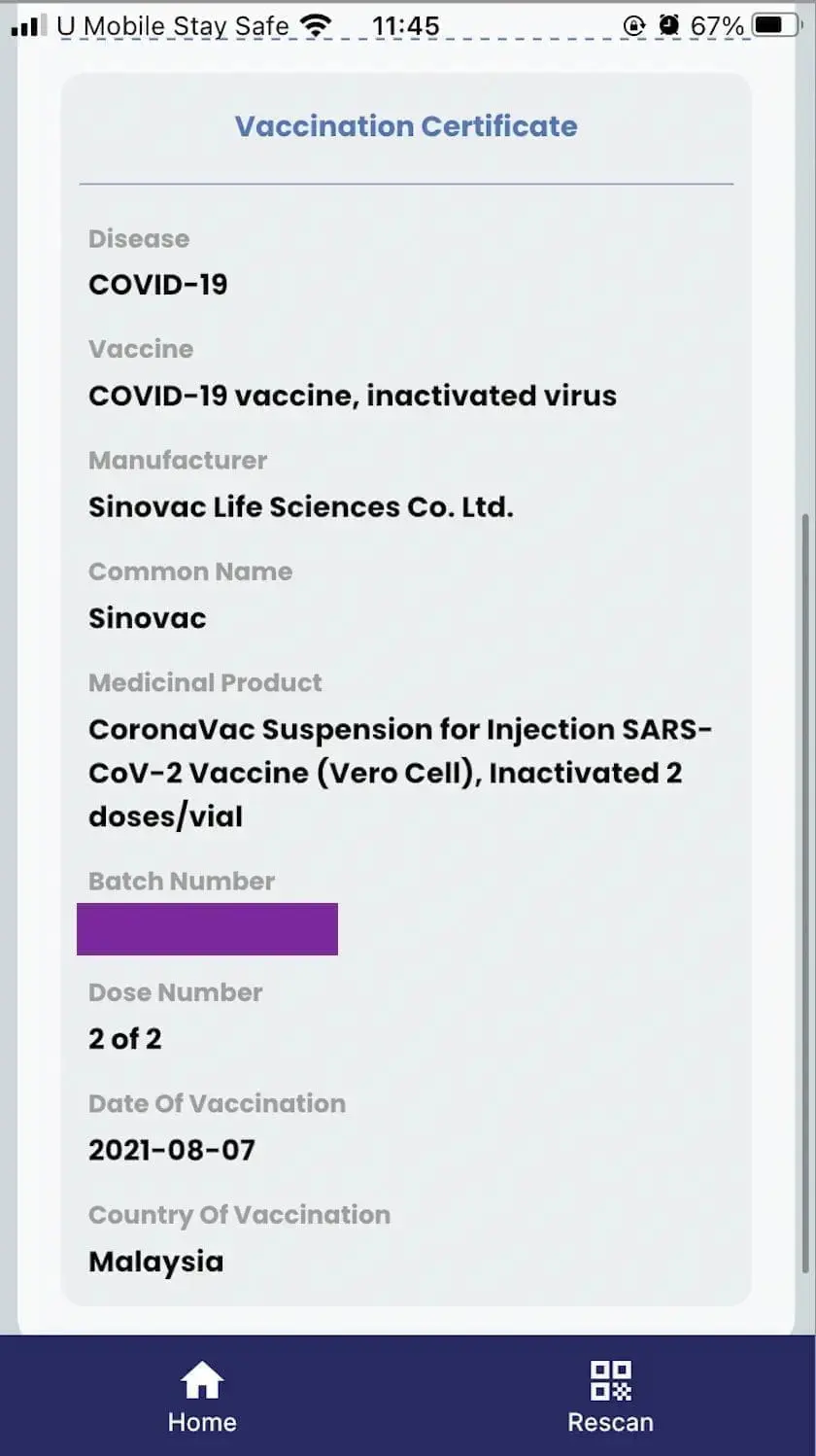Image resolution: width=816 pixels, height=1456 pixels.
Task: Click the Vaccination Certificate heading
Action: point(406,126)
